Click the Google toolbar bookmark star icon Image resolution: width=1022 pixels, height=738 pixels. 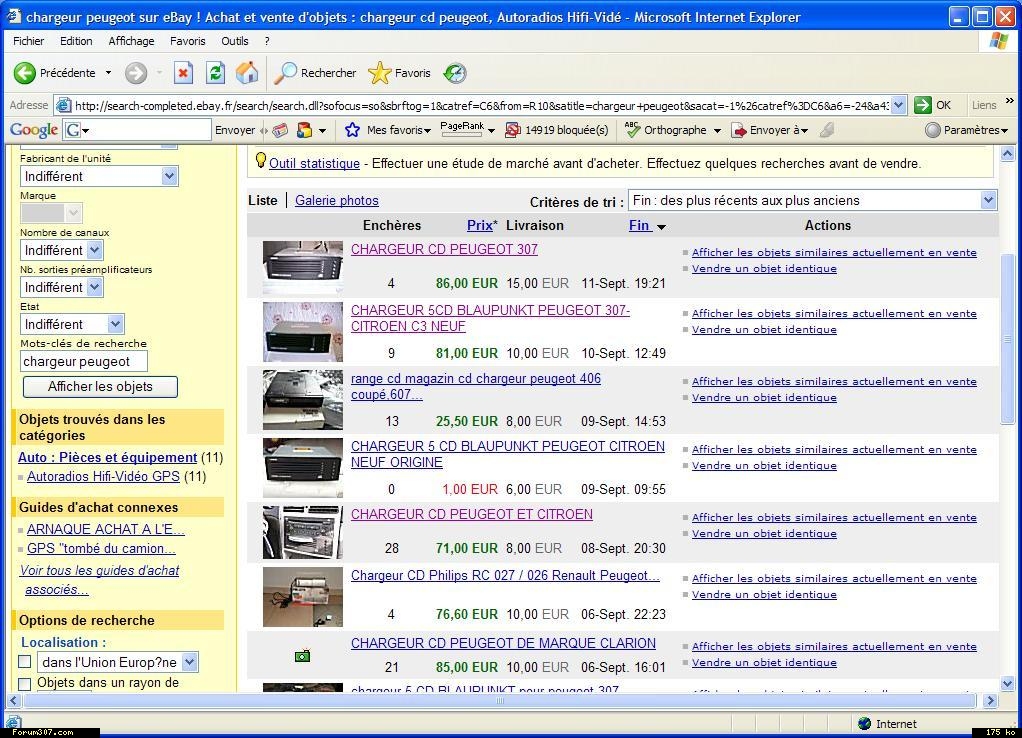click(x=352, y=130)
